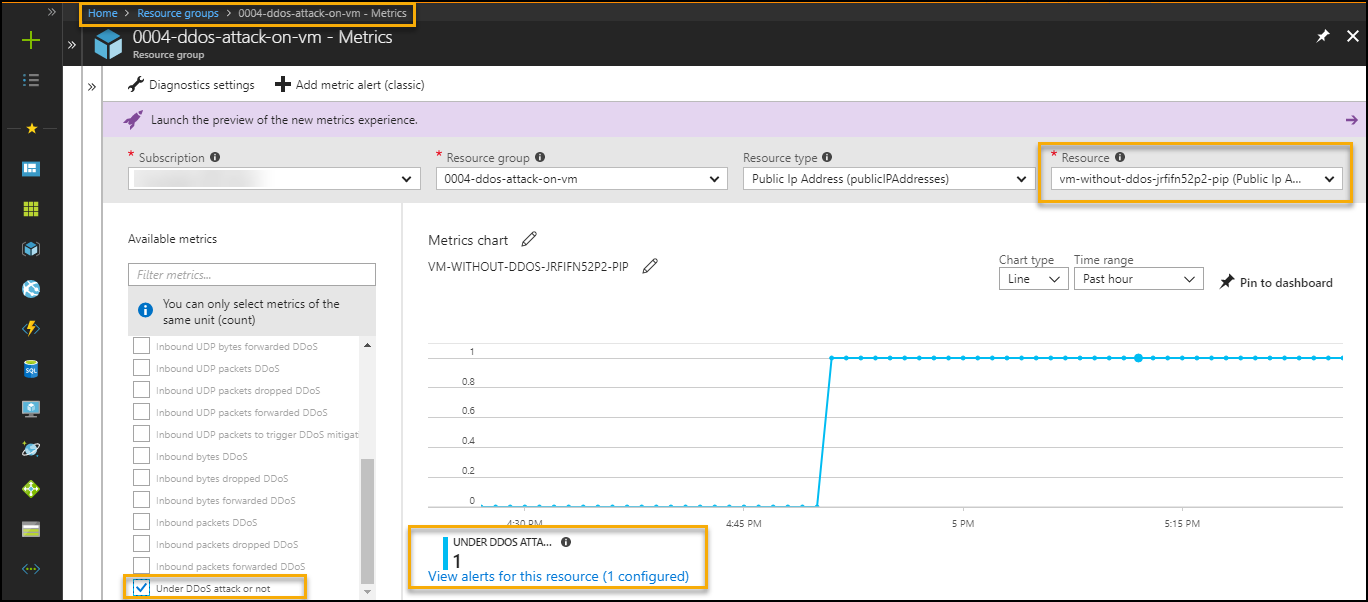The image size is (1368, 602).
Task: Open the Azure Cosmos DB planet icon
Action: pyautogui.click(x=31, y=449)
